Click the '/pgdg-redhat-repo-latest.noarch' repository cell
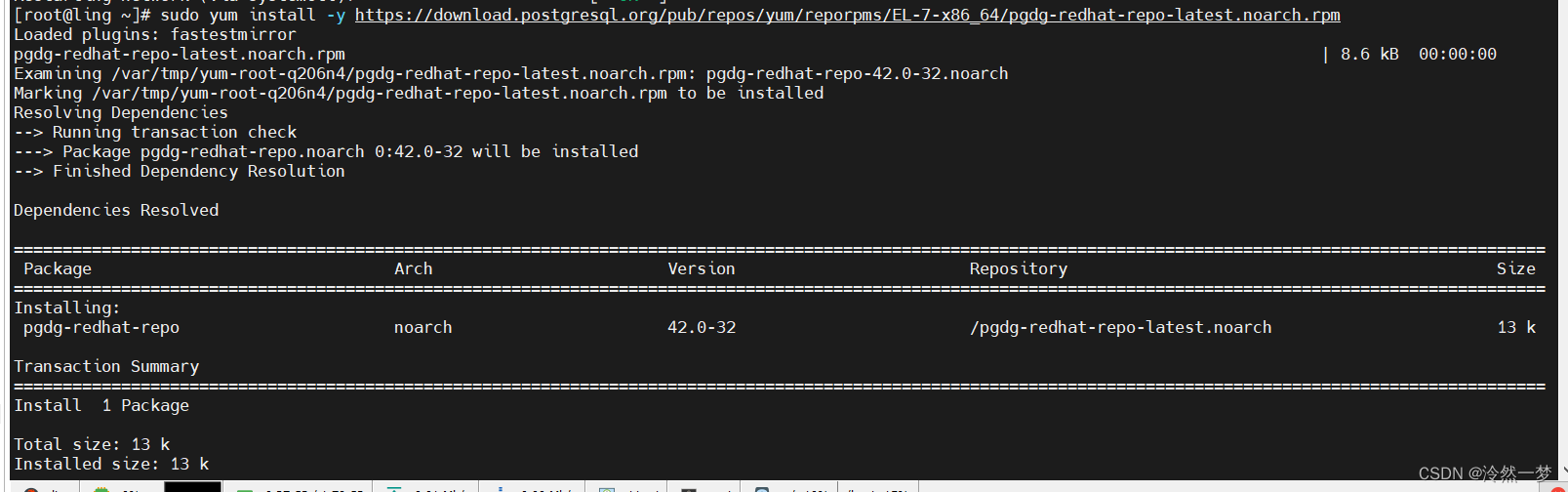 [x=1121, y=327]
